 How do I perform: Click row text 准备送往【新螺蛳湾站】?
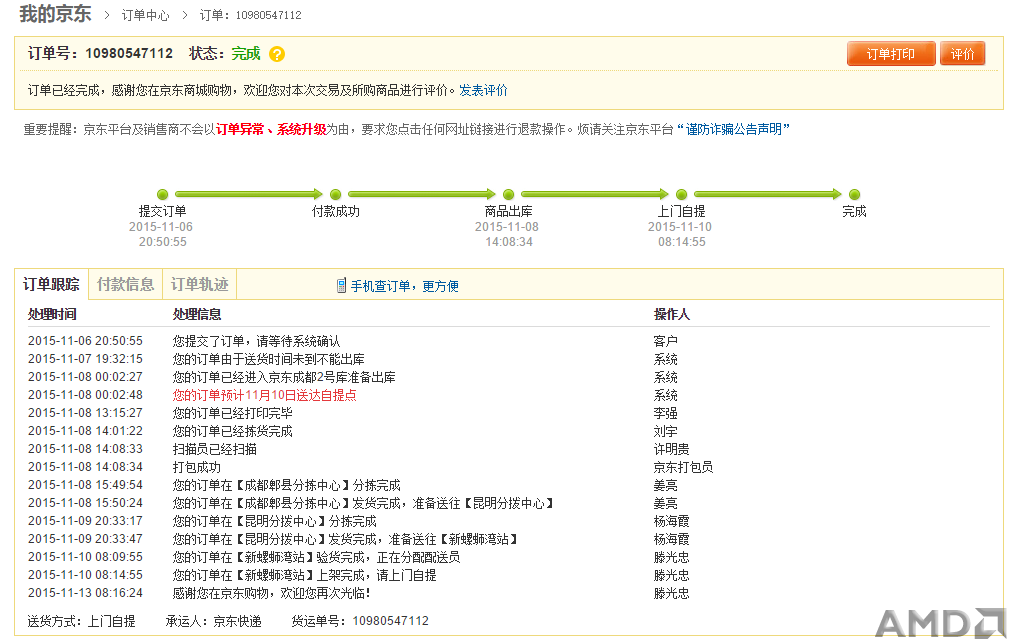(x=453, y=539)
